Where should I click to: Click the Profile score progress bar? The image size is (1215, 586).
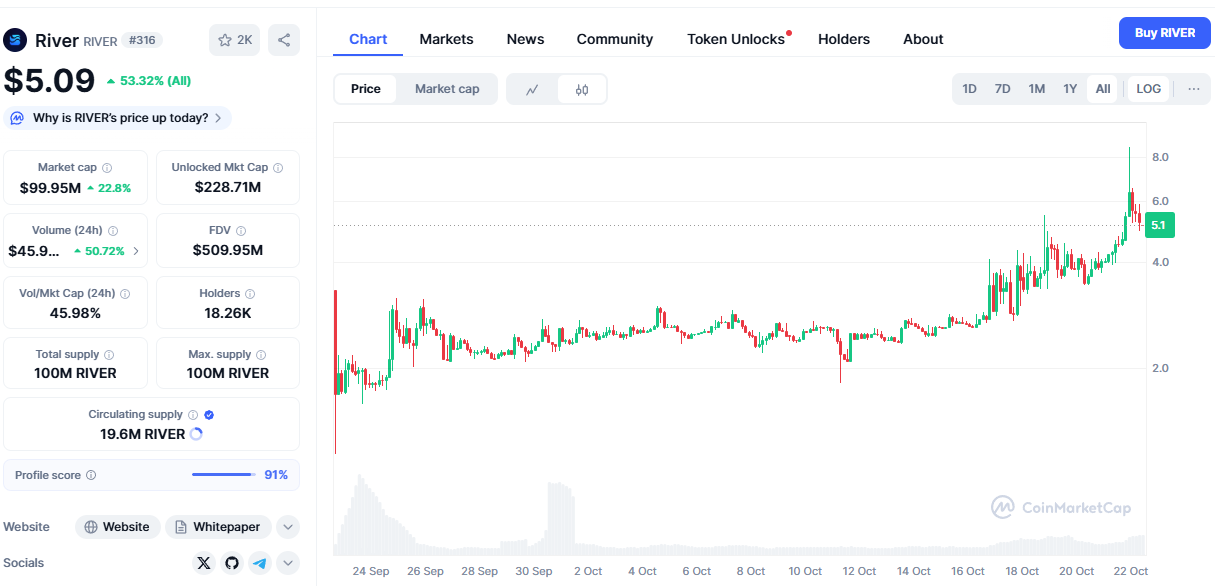pos(222,475)
